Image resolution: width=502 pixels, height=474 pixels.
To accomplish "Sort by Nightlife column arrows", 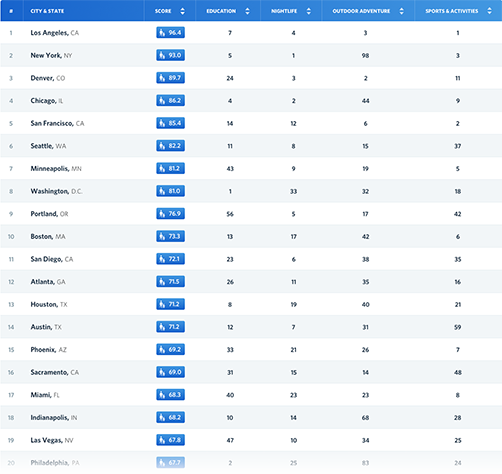I will (x=309, y=11).
